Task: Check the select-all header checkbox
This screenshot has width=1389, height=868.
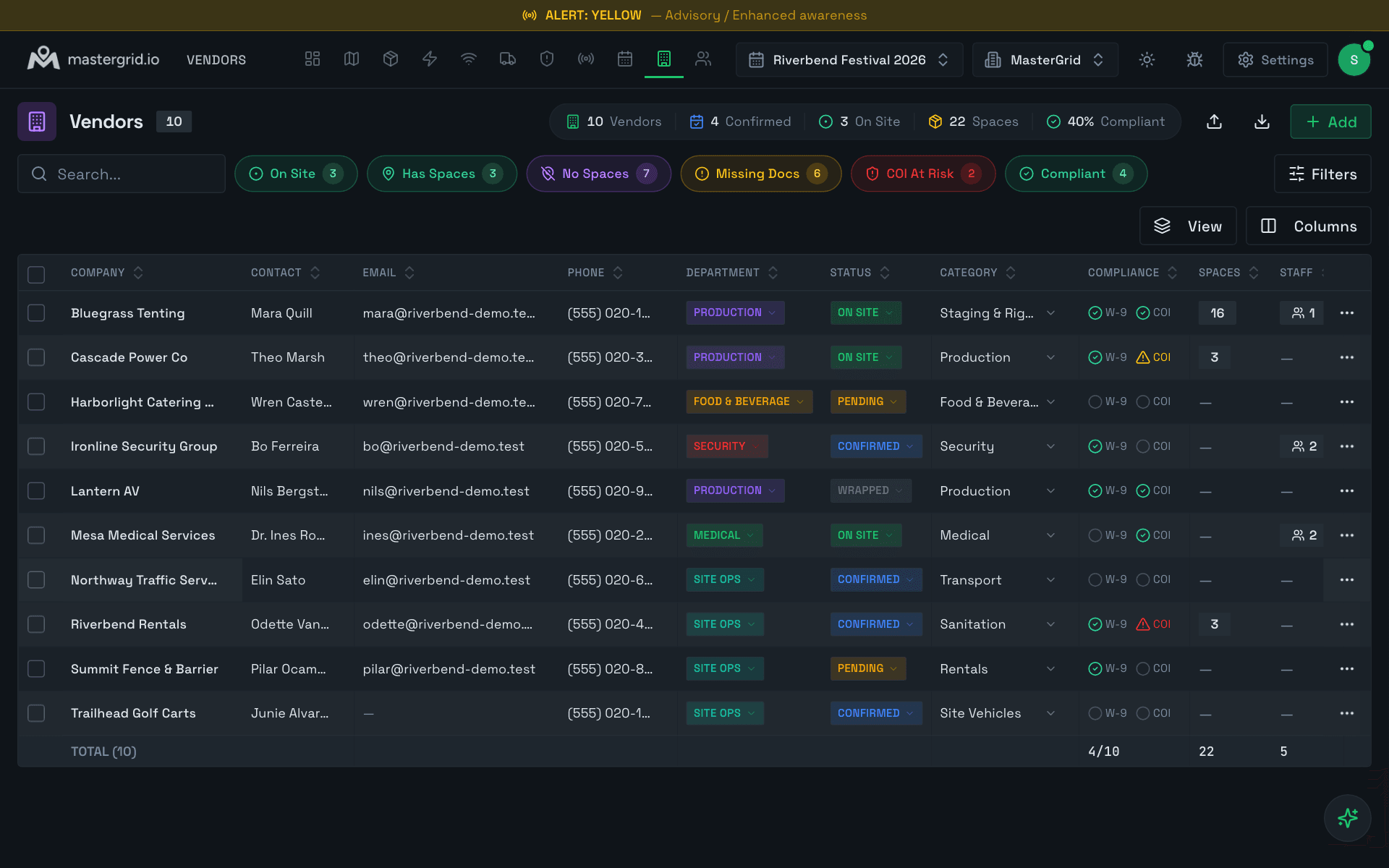Action: point(36,274)
